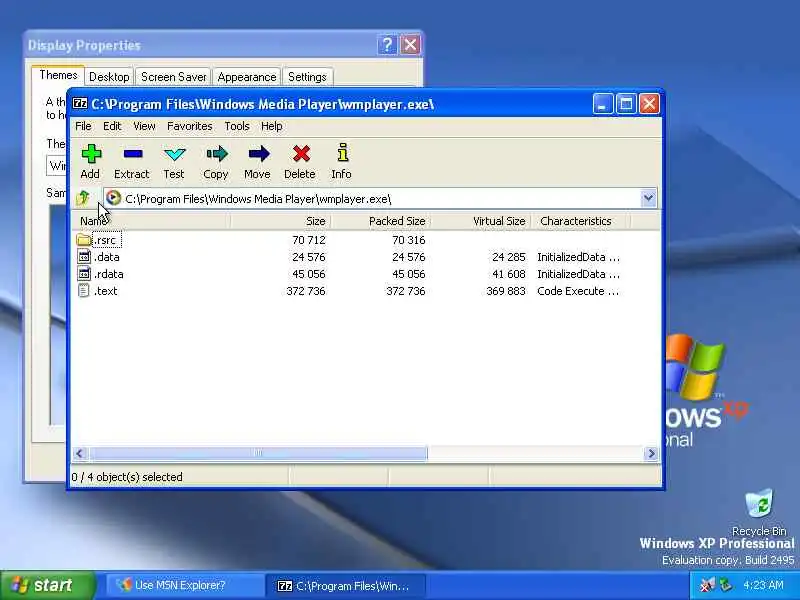Click the second system tray network icon
Screen dimensions: 800x600
click(x=726, y=585)
